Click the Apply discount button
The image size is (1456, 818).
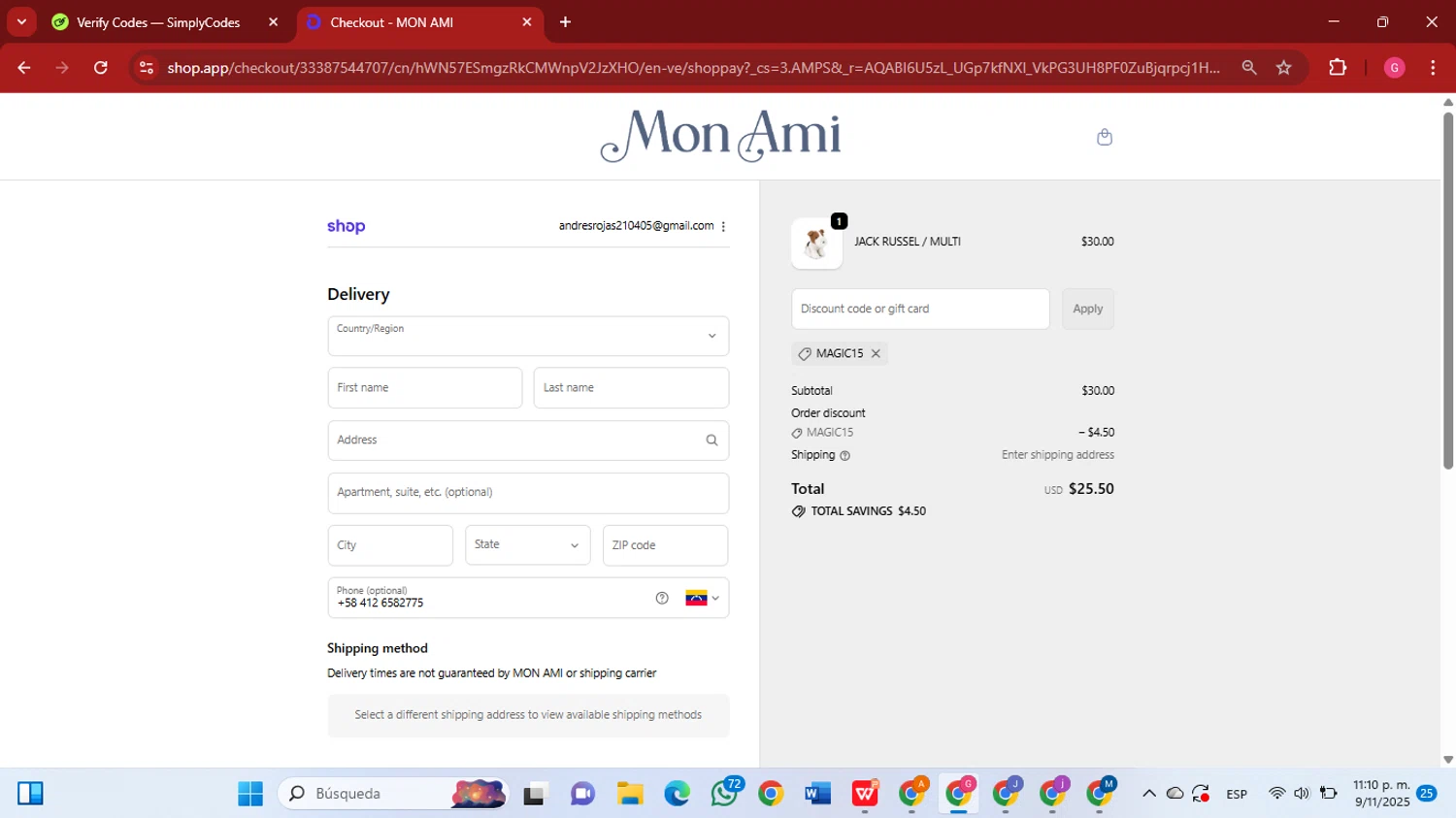click(1087, 309)
